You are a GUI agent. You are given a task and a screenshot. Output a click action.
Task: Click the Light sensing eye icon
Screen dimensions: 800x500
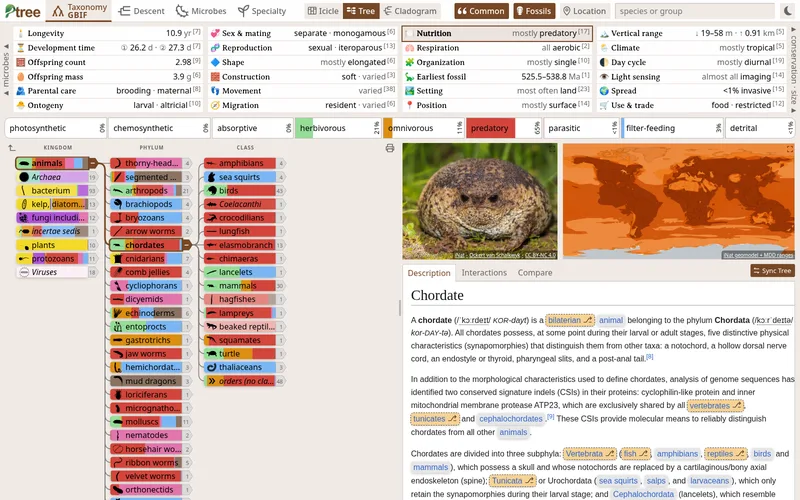tap(604, 77)
